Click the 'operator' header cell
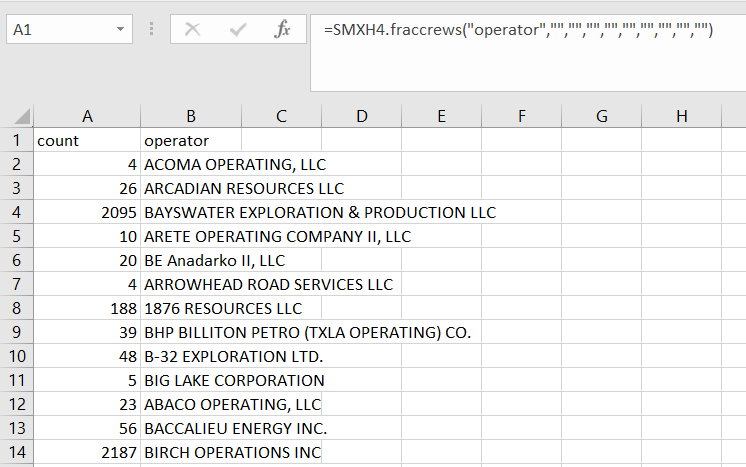The image size is (746, 467). click(x=191, y=140)
